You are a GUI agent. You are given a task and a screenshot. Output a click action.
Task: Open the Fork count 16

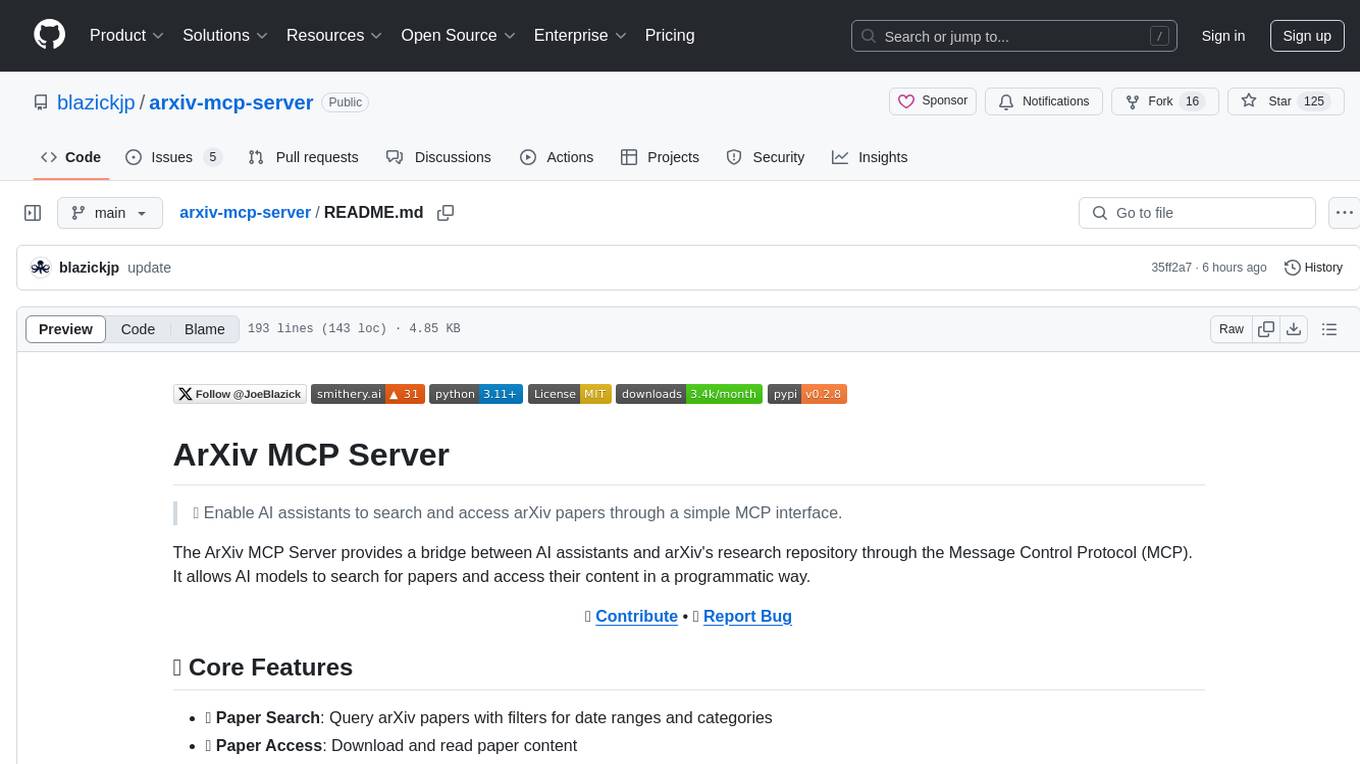1192,101
